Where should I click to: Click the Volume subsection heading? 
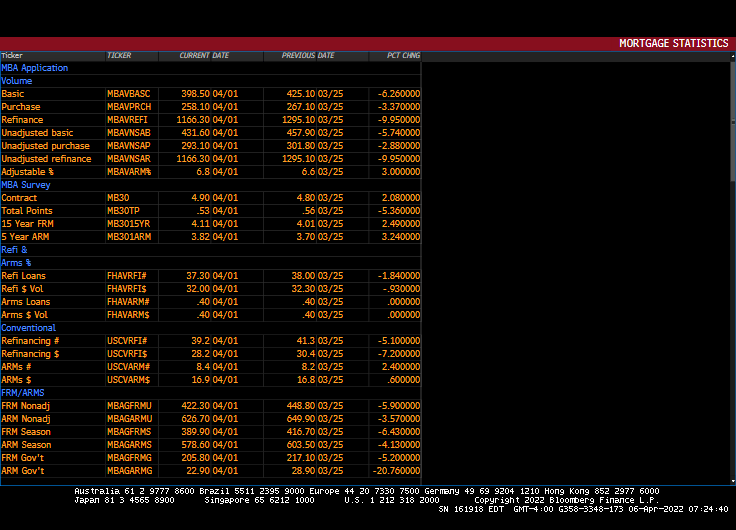click(17, 81)
